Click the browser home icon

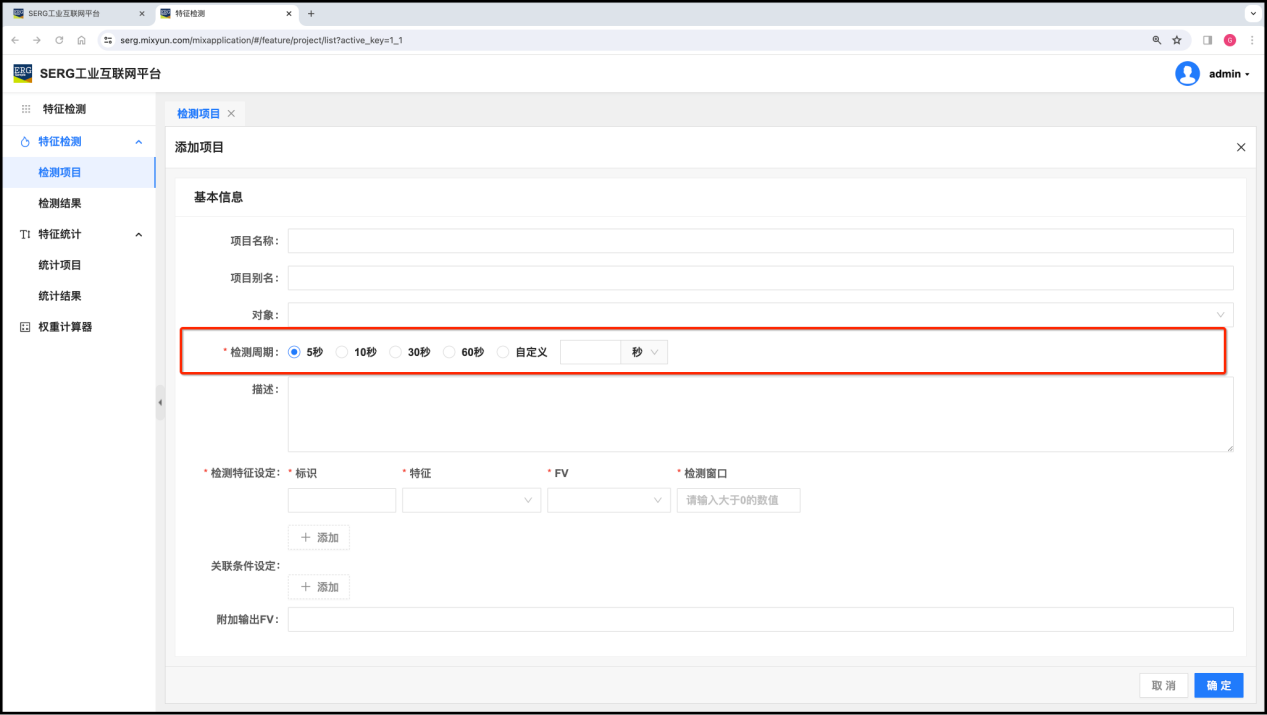pyautogui.click(x=82, y=40)
